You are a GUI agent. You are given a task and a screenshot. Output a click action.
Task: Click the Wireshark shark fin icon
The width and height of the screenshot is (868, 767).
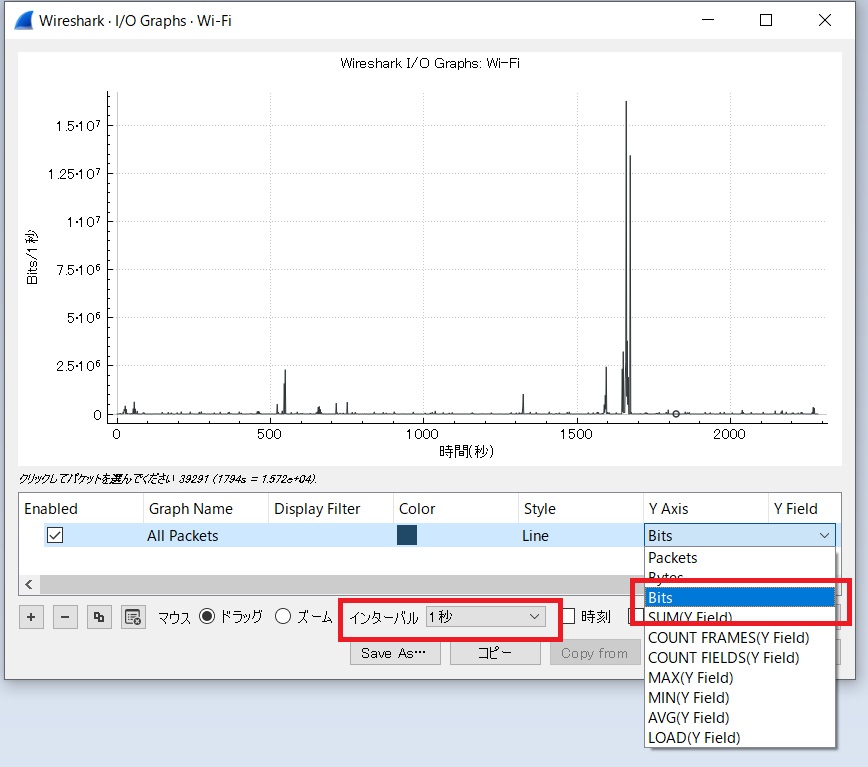[x=24, y=20]
